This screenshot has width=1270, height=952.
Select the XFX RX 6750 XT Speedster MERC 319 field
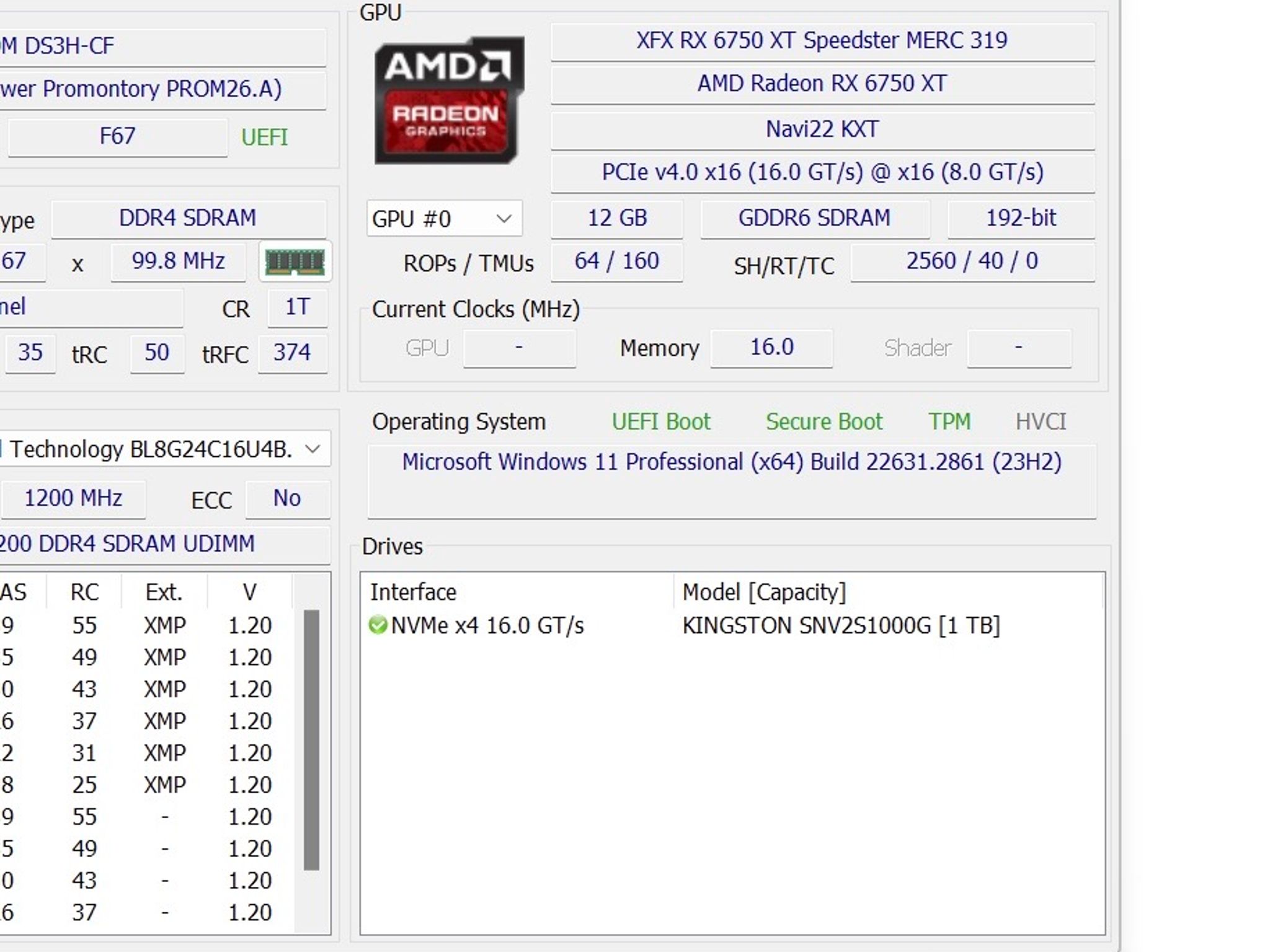[x=822, y=41]
